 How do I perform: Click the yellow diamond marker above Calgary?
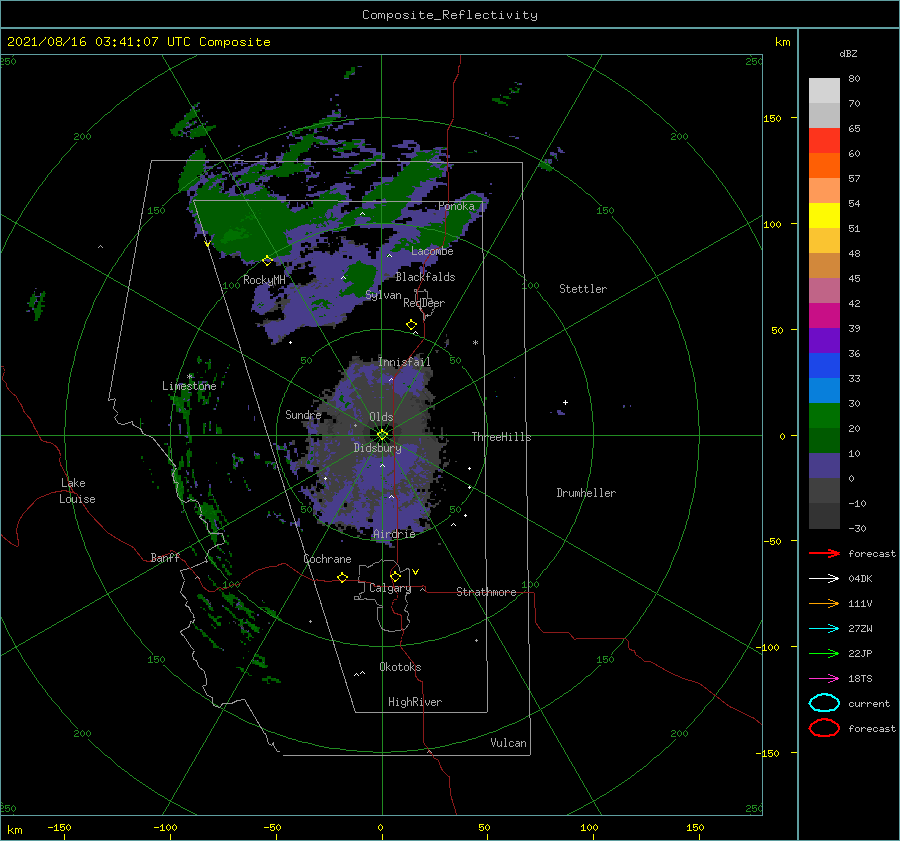pyautogui.click(x=395, y=576)
